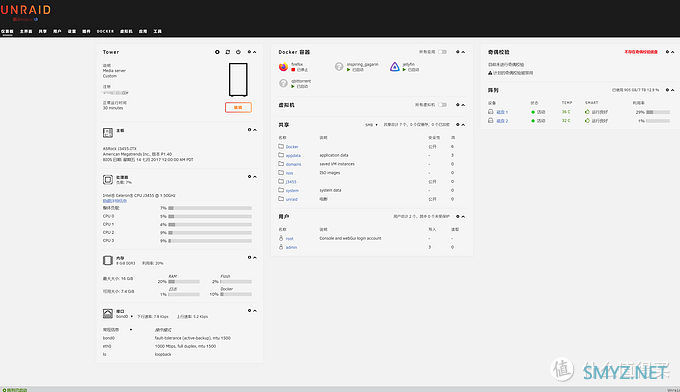Open the admin user link
The width and height of the screenshot is (680, 392).
click(291, 247)
